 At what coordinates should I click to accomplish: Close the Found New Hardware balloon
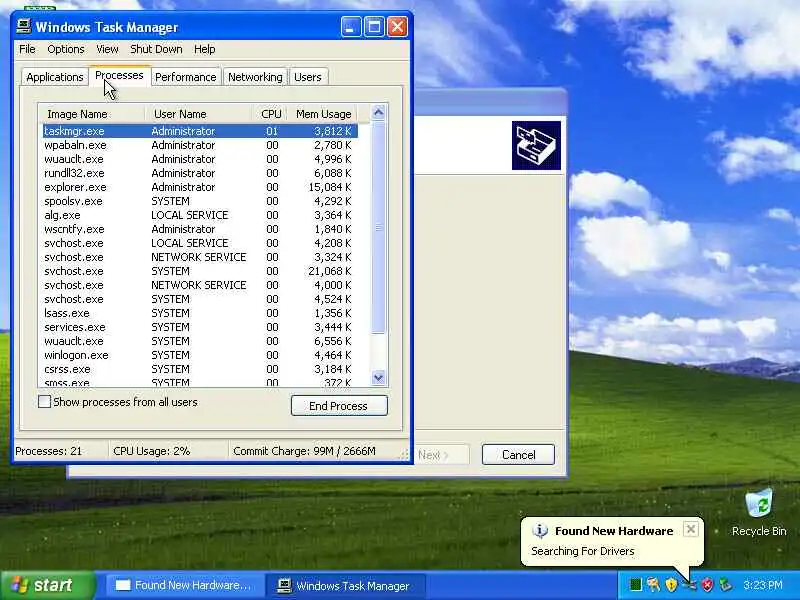pos(690,529)
